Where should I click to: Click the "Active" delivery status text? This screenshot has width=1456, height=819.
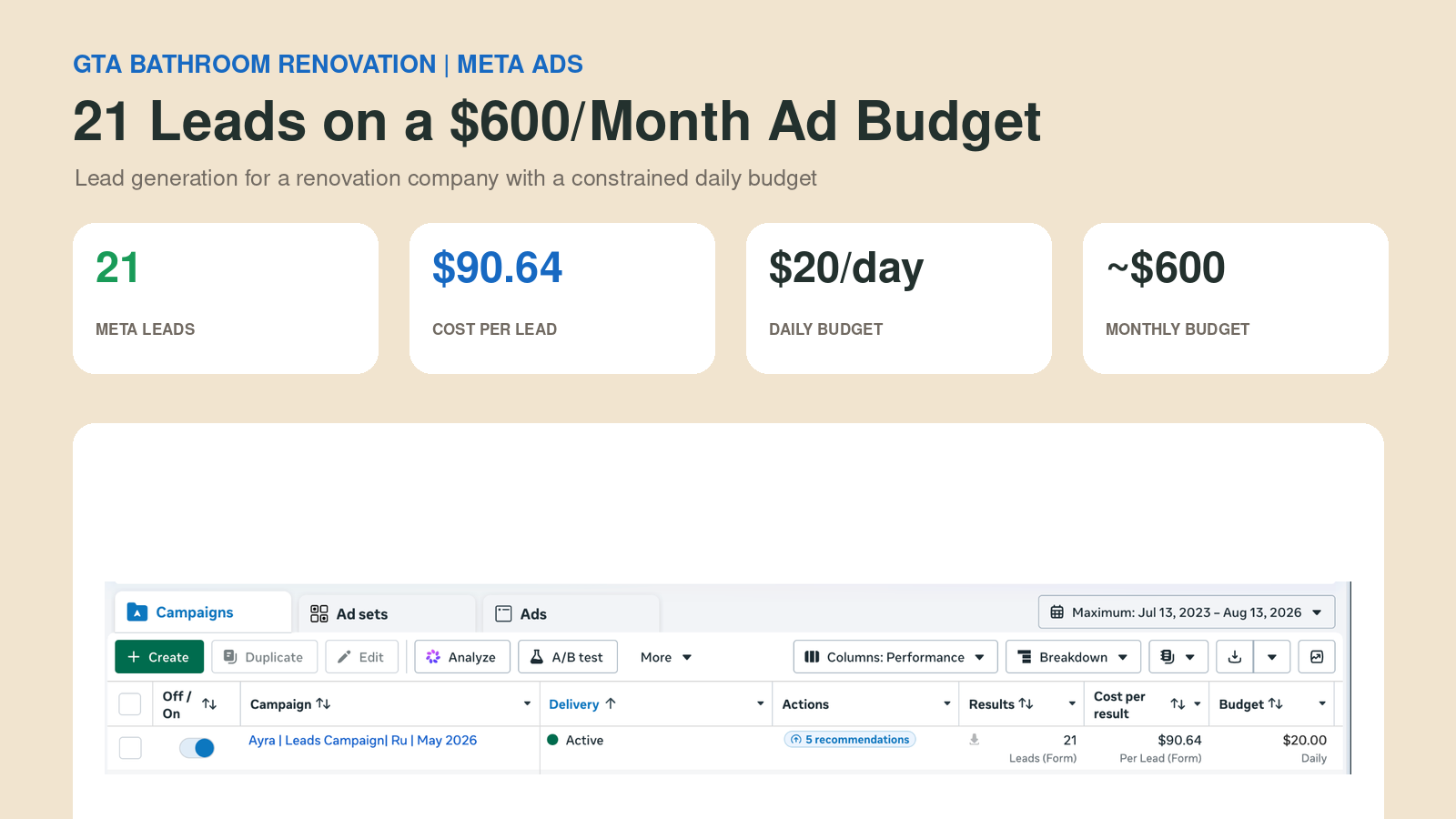(584, 741)
